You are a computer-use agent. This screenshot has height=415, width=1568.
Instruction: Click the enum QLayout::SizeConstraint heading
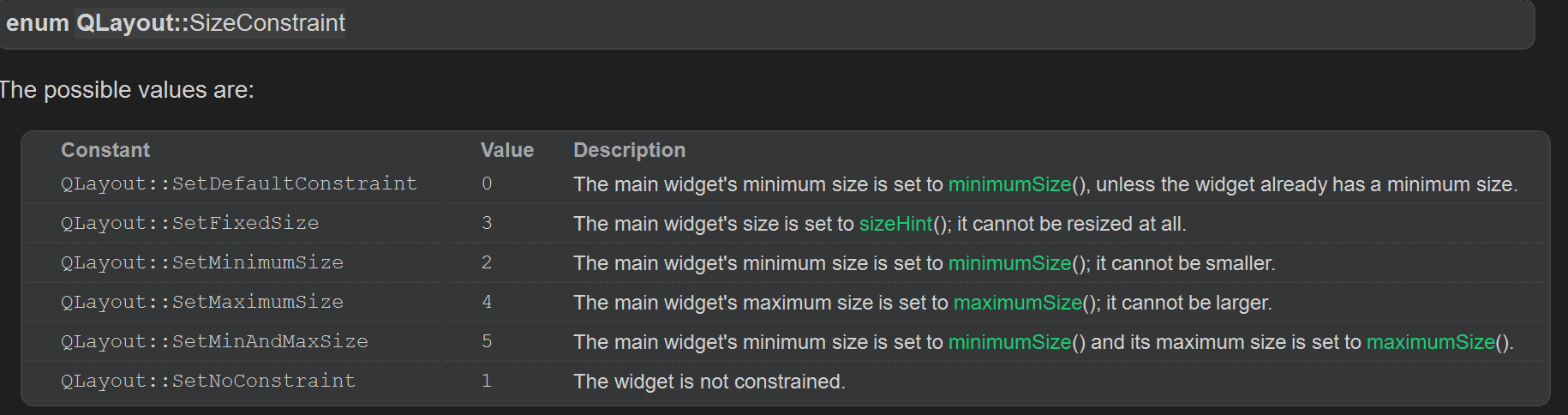tap(176, 23)
